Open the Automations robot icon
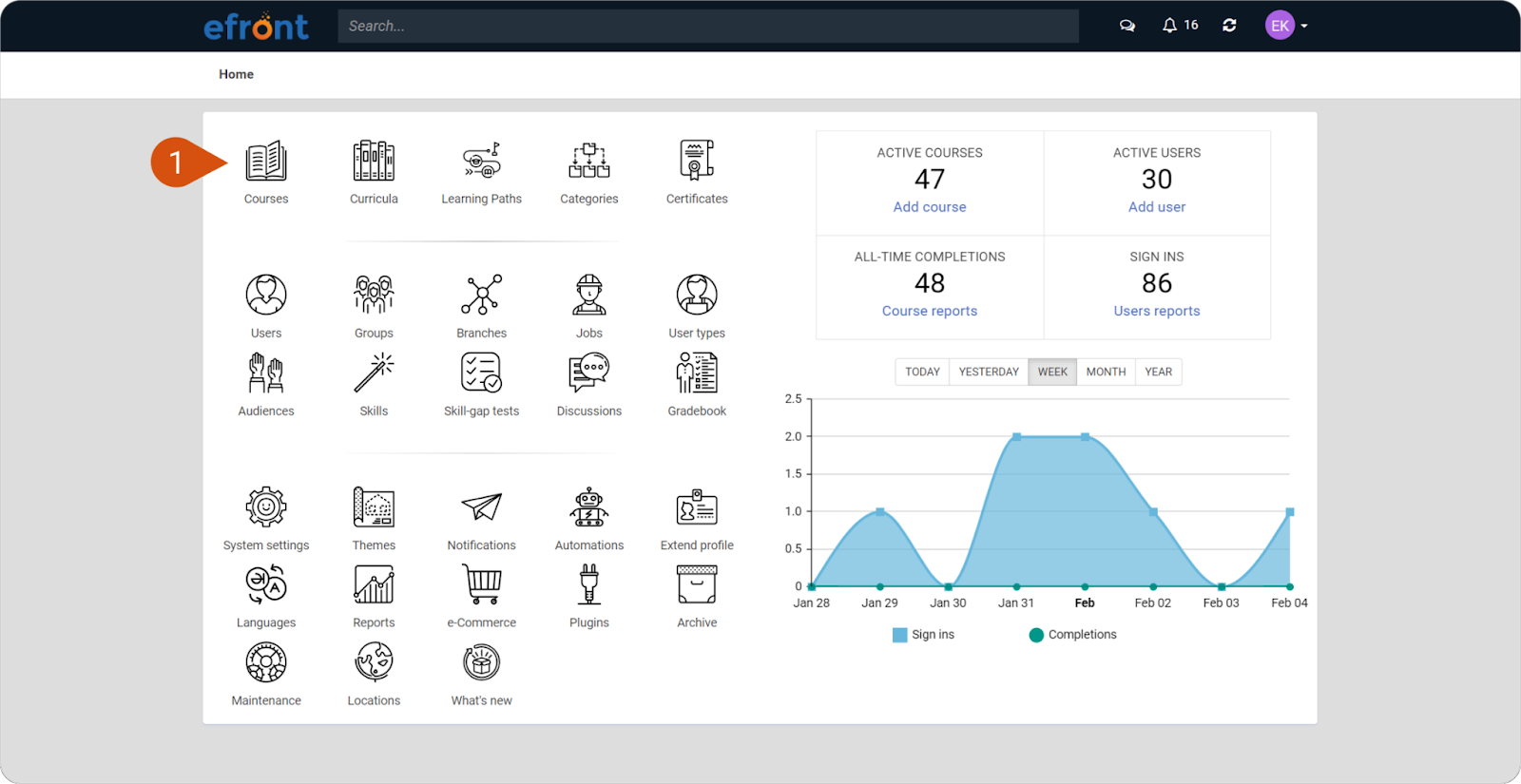1521x784 pixels. coord(589,507)
